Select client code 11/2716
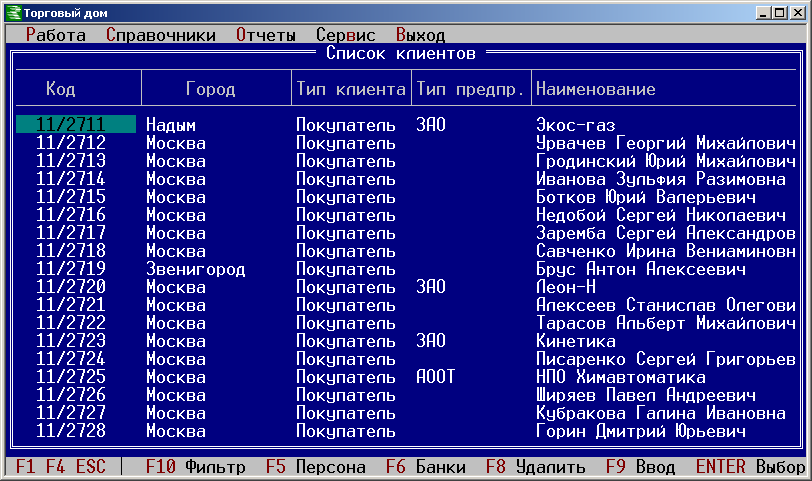812x481 pixels. point(71,214)
